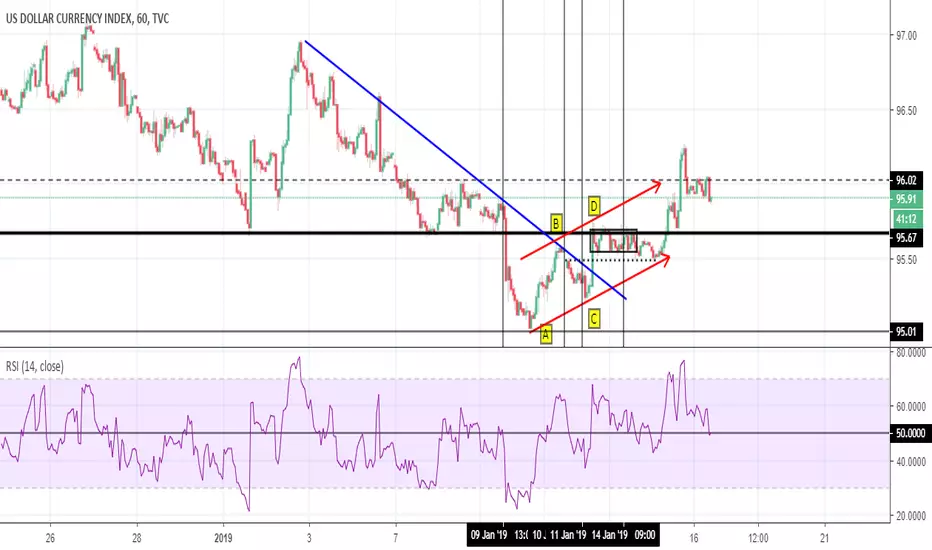The height and width of the screenshot is (550, 932).
Task: Click the 16 date on time axis
Action: [x=694, y=538]
